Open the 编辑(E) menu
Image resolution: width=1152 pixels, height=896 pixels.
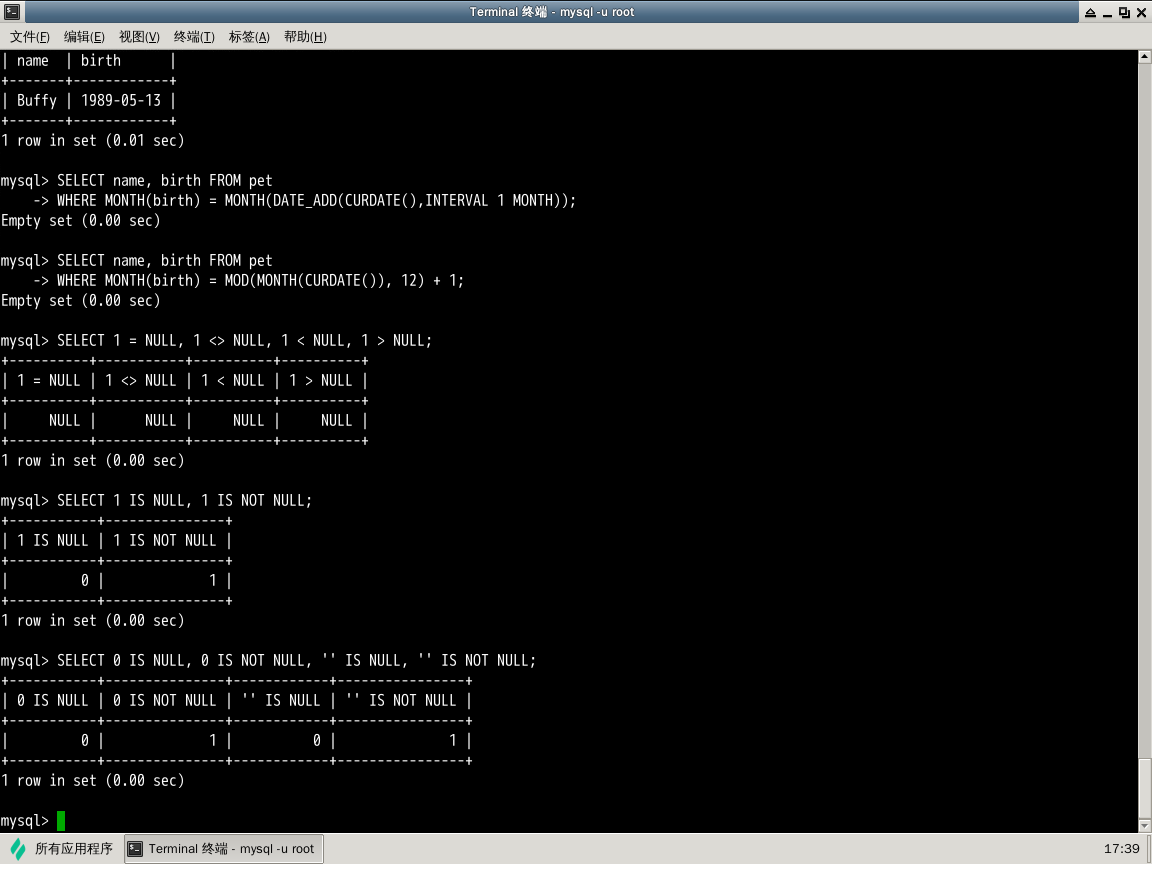(x=84, y=37)
